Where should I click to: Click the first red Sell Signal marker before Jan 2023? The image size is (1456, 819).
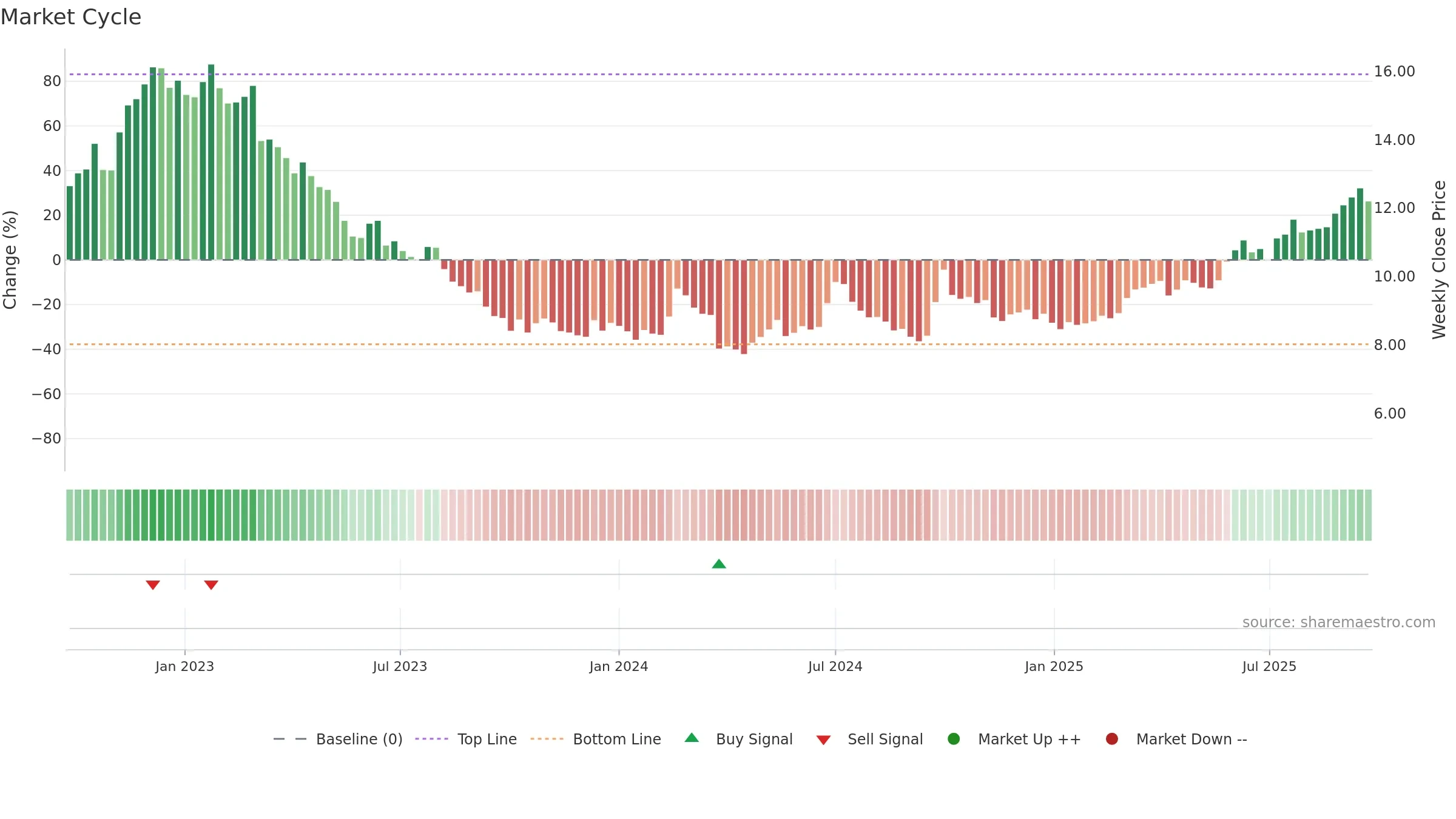click(x=153, y=585)
